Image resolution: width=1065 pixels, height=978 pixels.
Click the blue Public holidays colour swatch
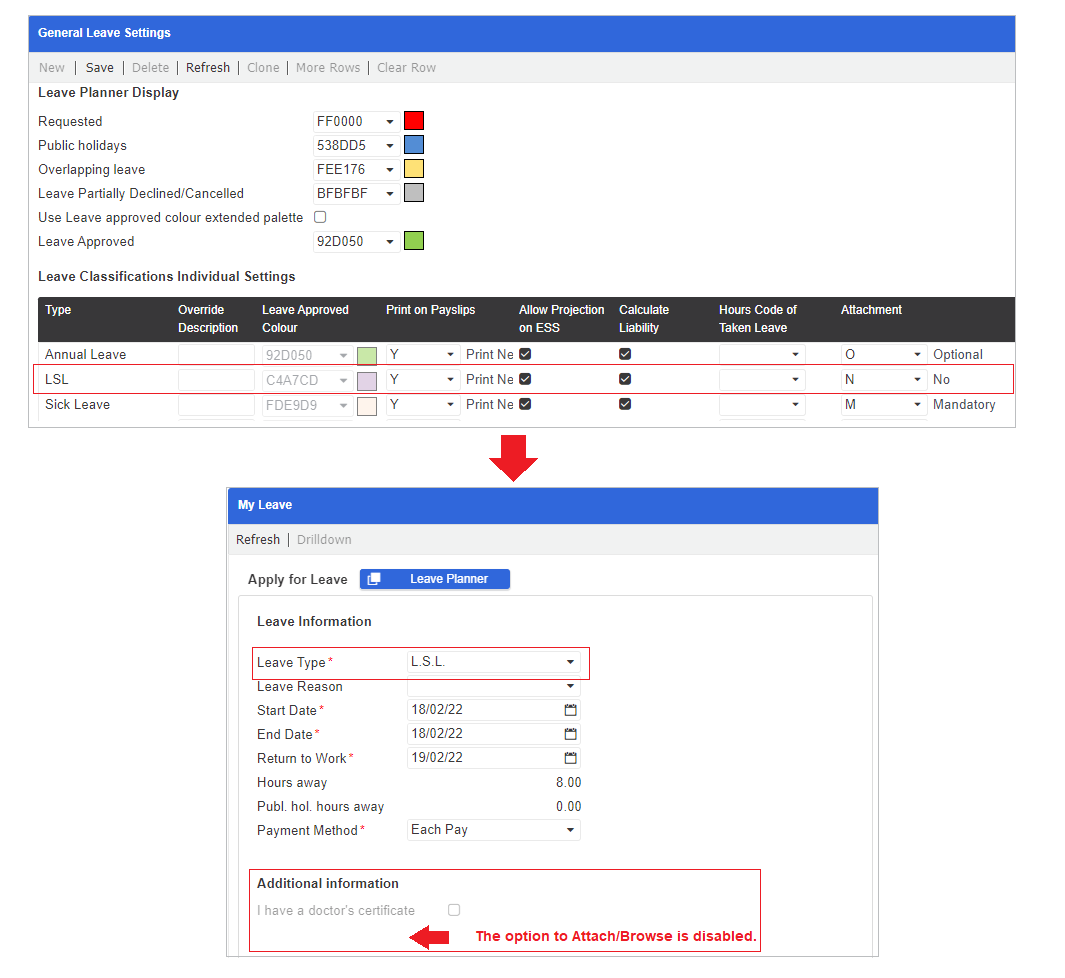pos(414,145)
